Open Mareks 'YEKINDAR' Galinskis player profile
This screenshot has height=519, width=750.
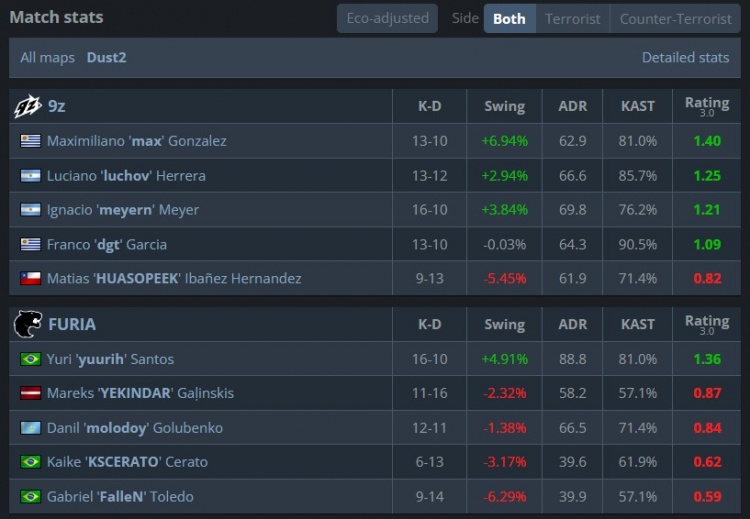(x=140, y=393)
